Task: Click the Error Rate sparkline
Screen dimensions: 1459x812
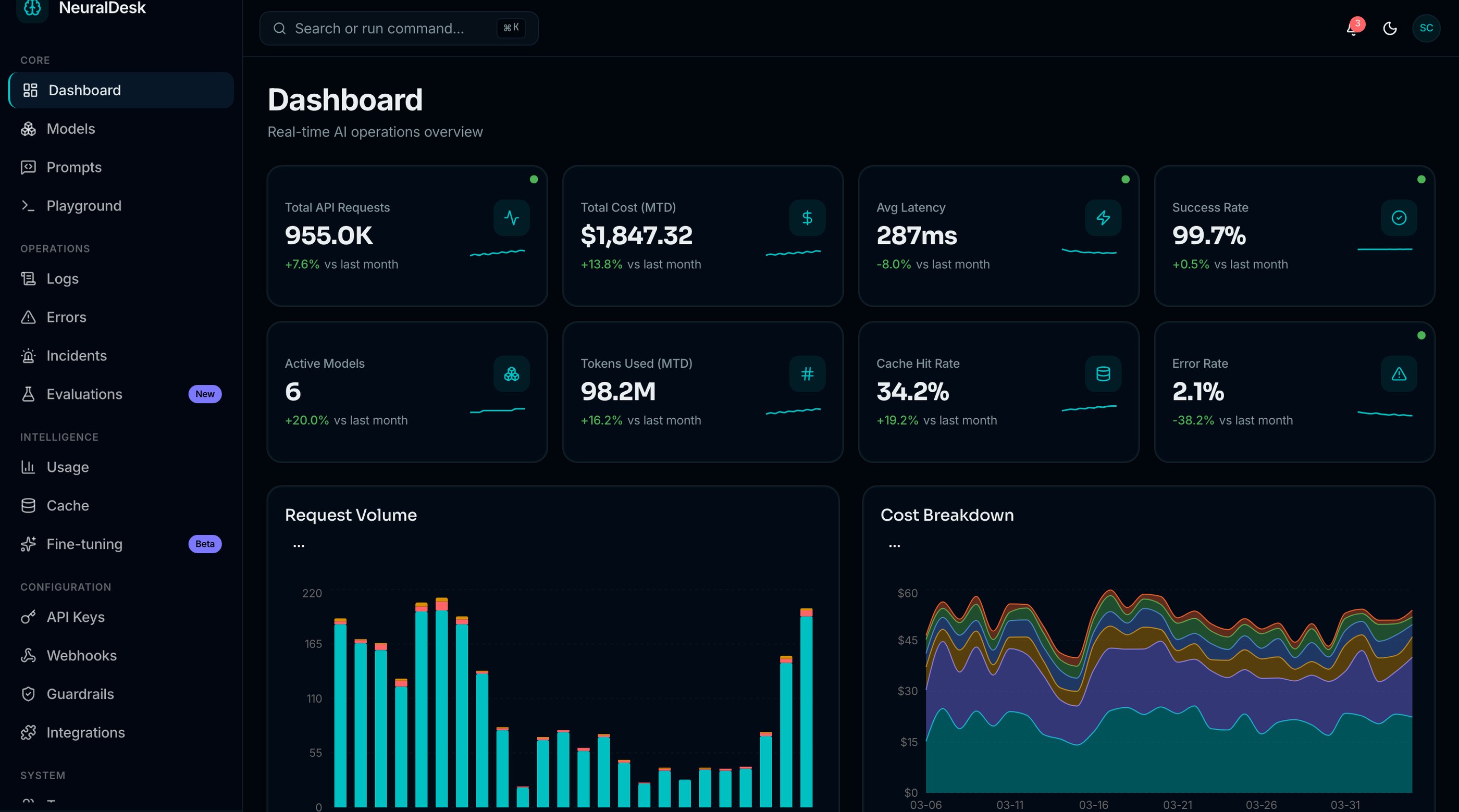Action: point(1385,414)
